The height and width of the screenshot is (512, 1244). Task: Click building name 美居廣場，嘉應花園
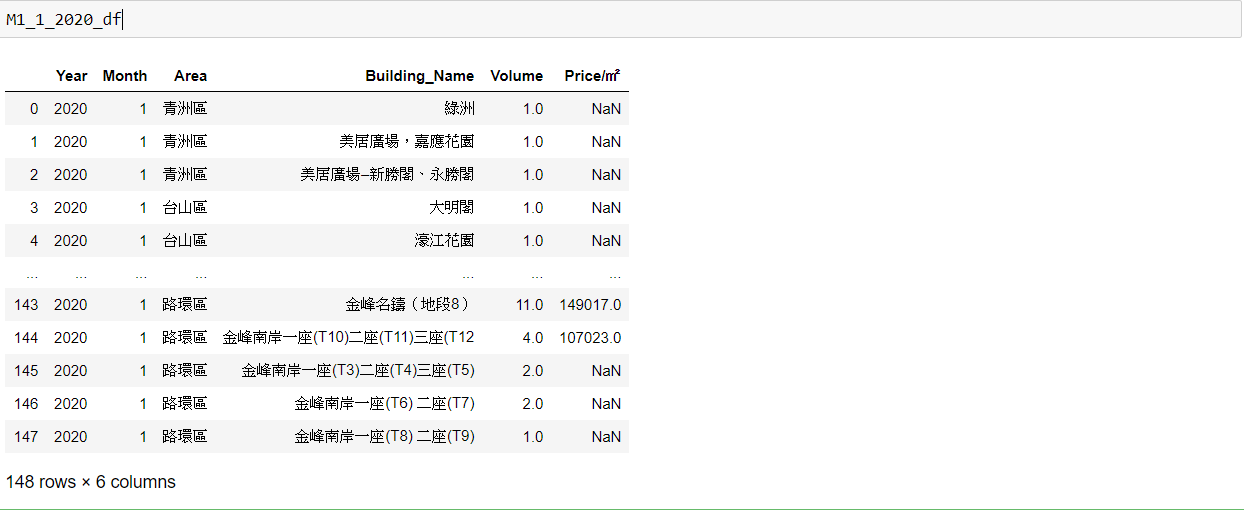[407, 142]
